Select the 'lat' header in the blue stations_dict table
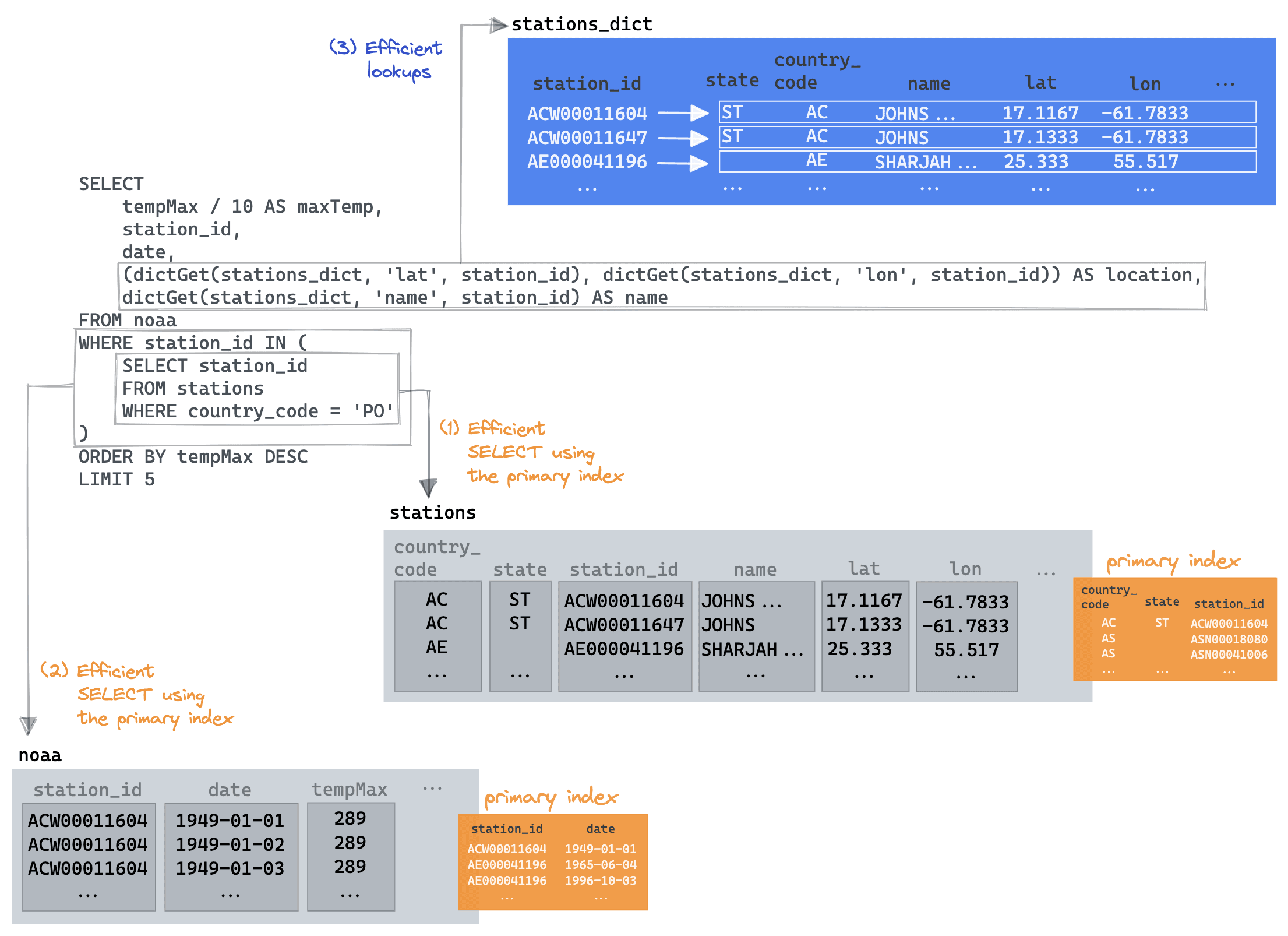 [x=1040, y=83]
